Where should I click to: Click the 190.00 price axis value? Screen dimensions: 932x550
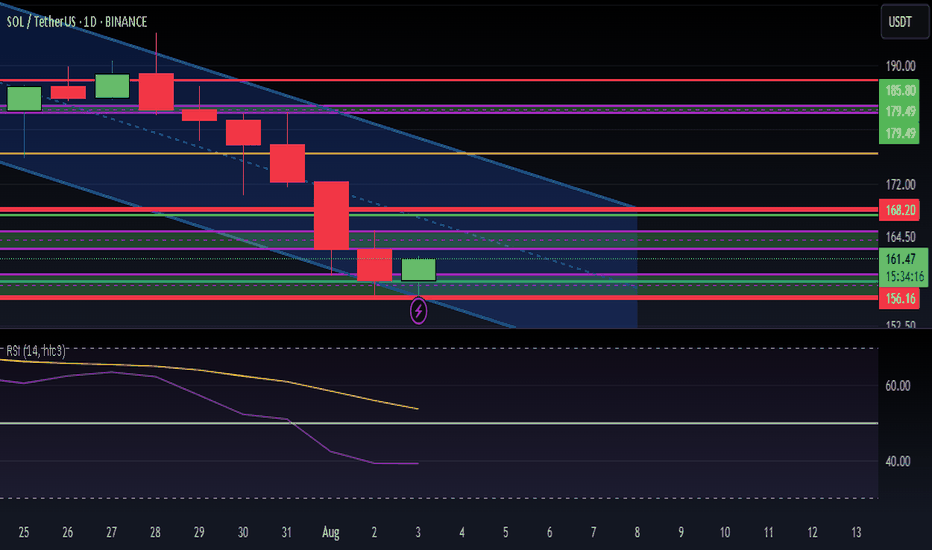click(x=900, y=66)
